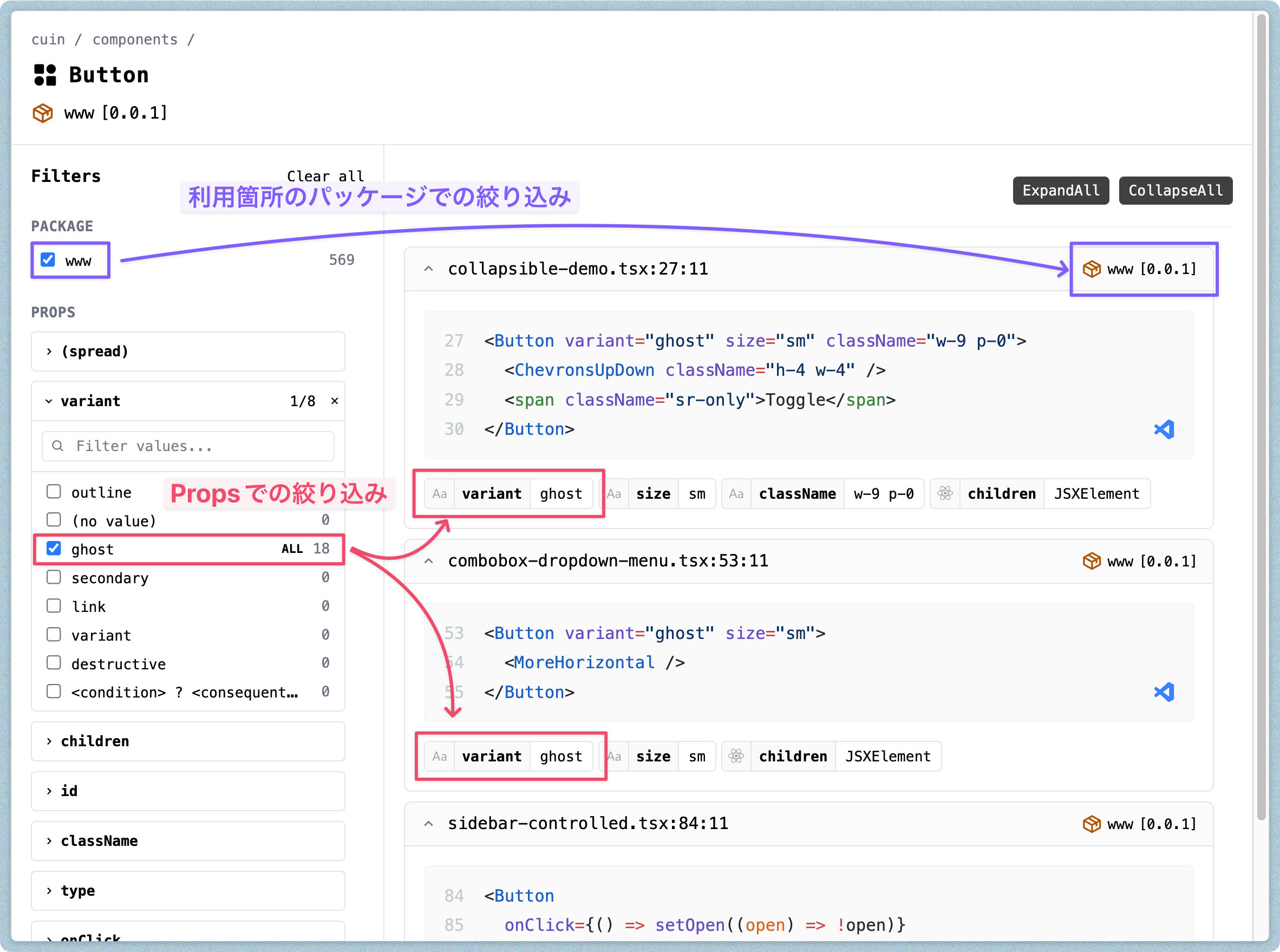Click the Aa string icon on variant ghost chip

pos(440,493)
